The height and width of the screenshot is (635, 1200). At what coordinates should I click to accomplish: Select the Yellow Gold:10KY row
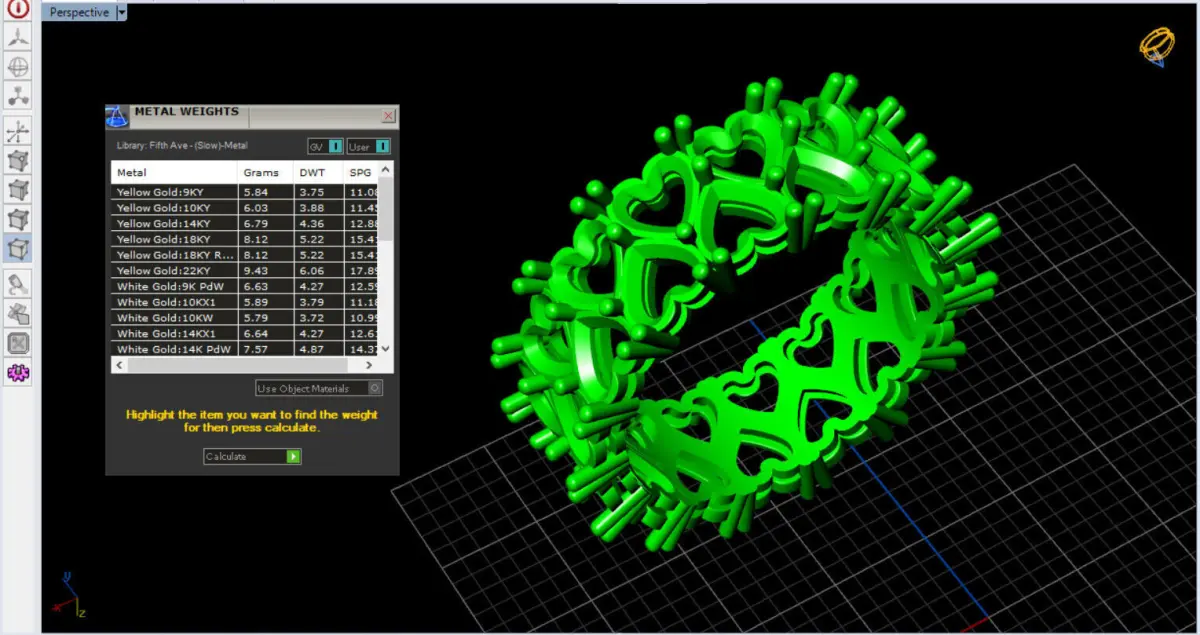[246, 208]
